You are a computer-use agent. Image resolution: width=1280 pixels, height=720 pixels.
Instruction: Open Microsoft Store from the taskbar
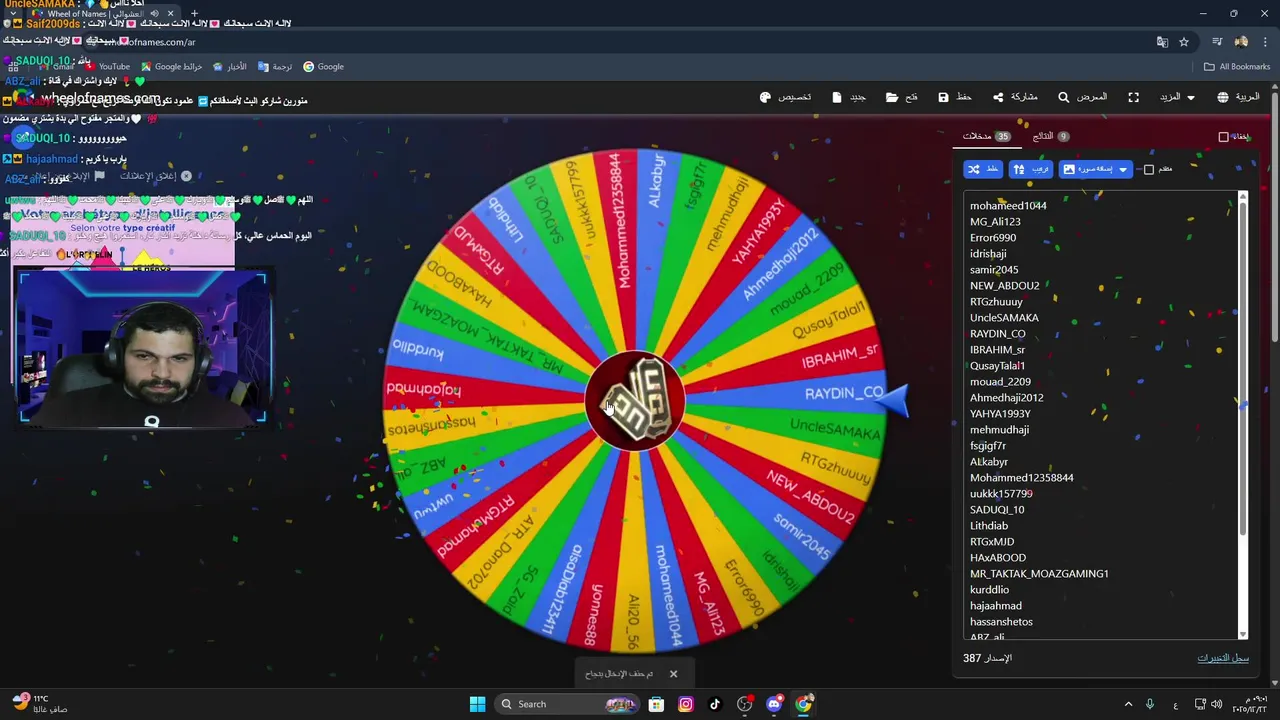pyautogui.click(x=656, y=704)
